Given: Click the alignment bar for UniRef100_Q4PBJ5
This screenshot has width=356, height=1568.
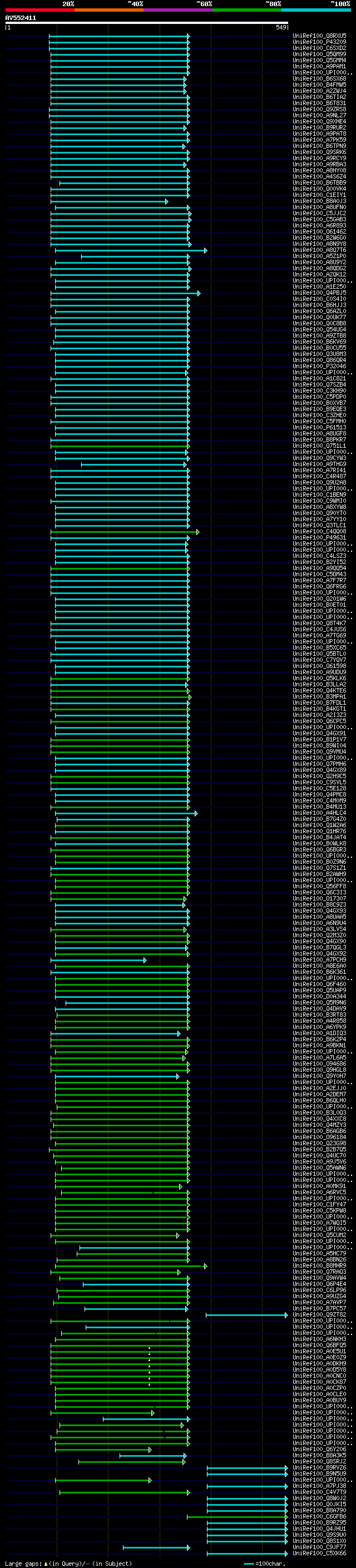Looking at the screenshot, I should (x=125, y=293).
